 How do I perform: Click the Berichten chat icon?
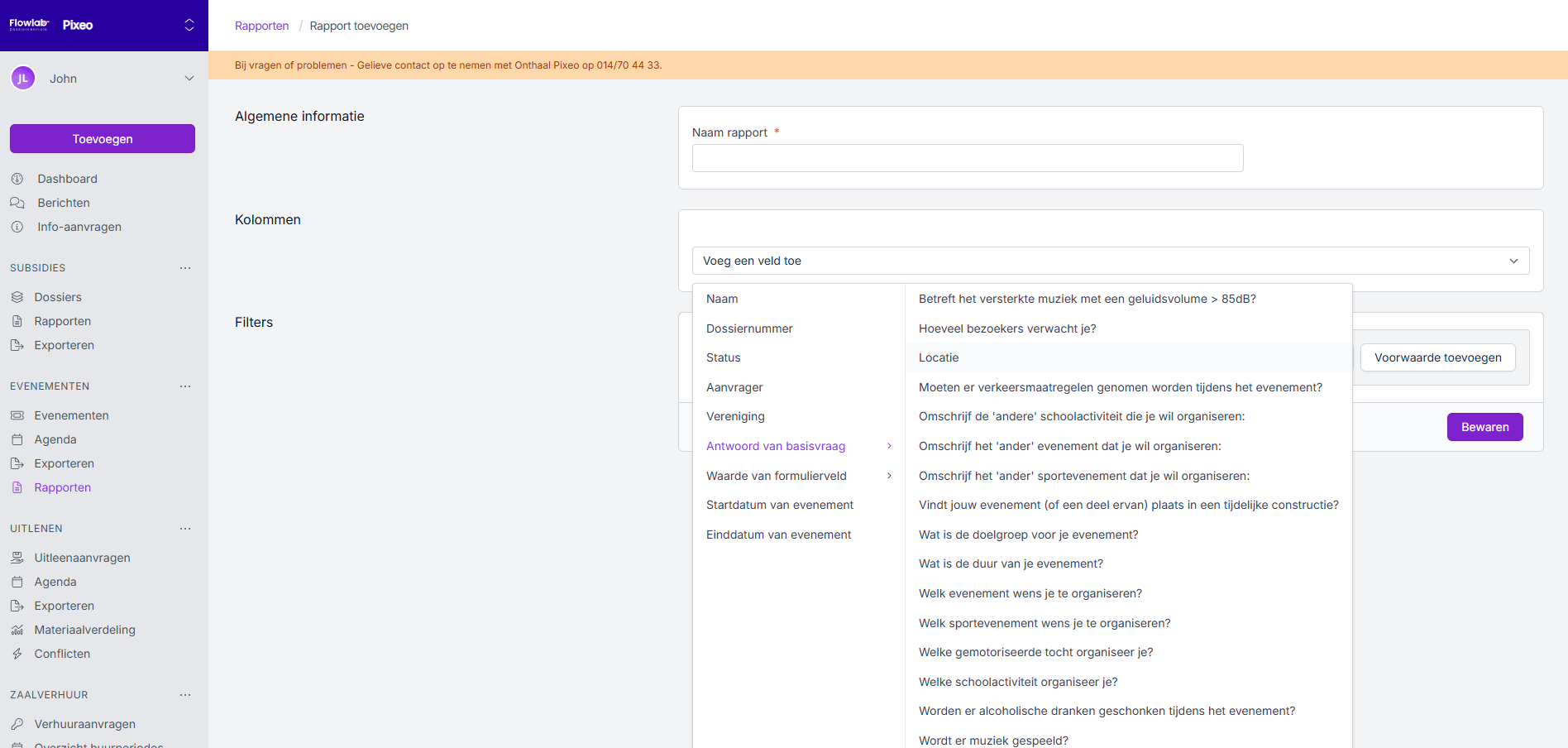coord(17,203)
